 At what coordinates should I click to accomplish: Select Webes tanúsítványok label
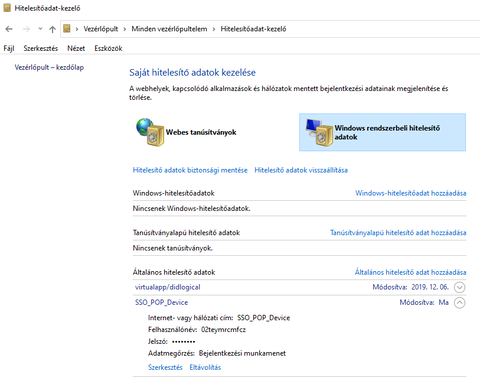(201, 132)
